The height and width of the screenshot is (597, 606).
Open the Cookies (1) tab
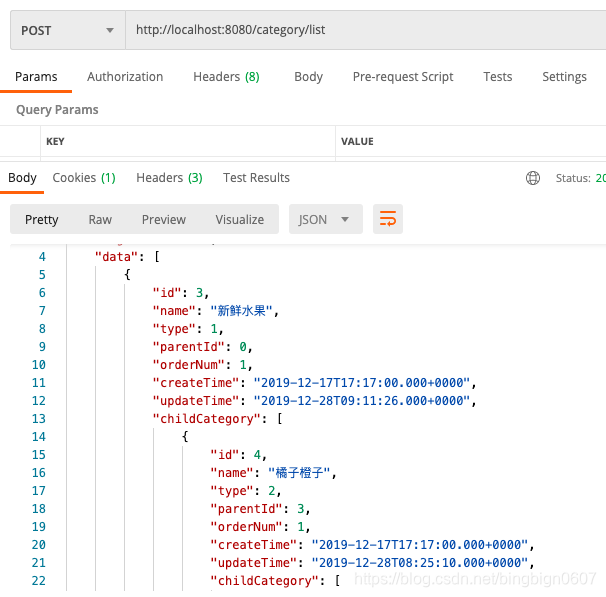click(84, 178)
